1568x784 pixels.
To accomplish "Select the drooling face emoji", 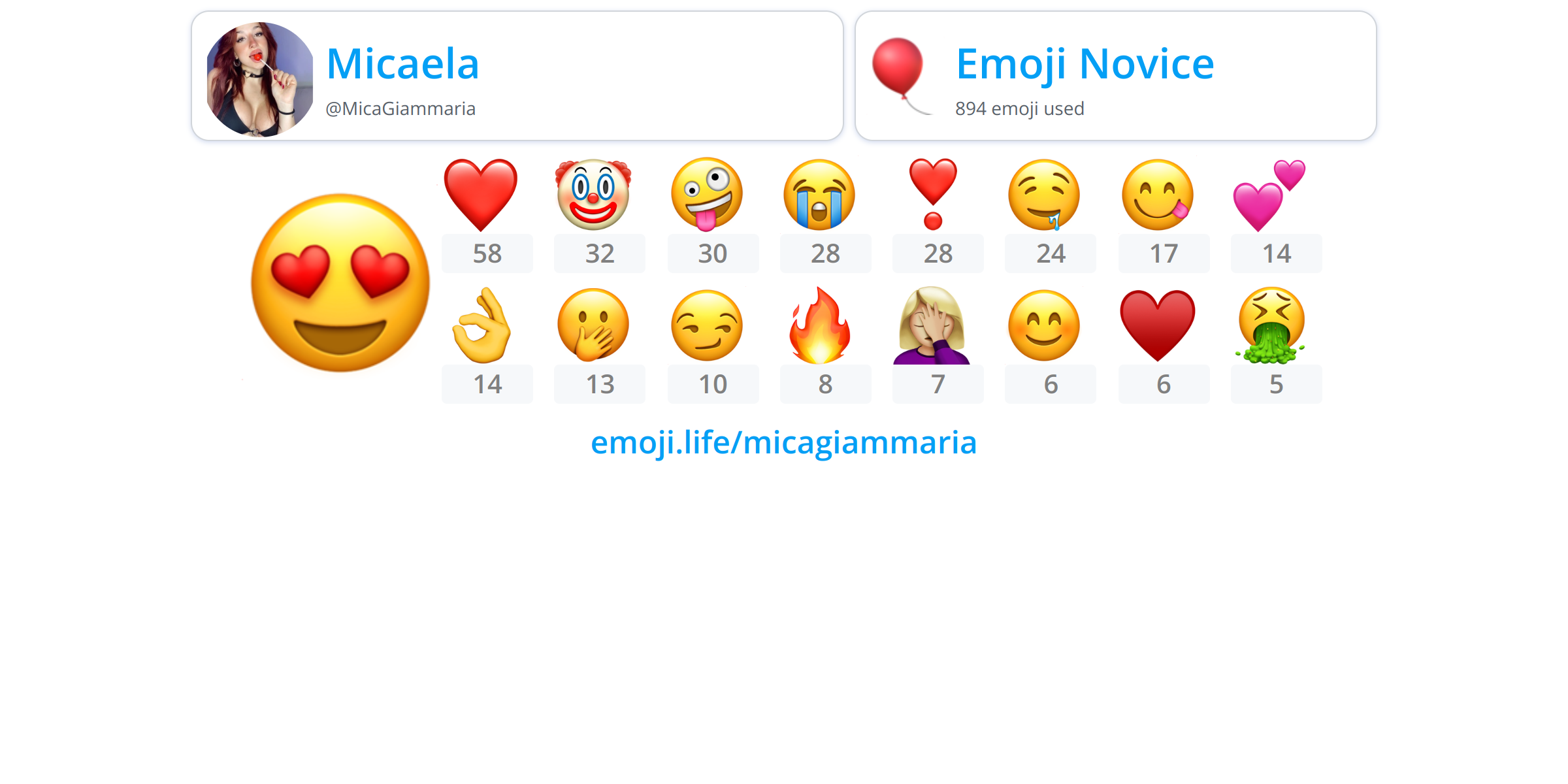I will [1044, 195].
